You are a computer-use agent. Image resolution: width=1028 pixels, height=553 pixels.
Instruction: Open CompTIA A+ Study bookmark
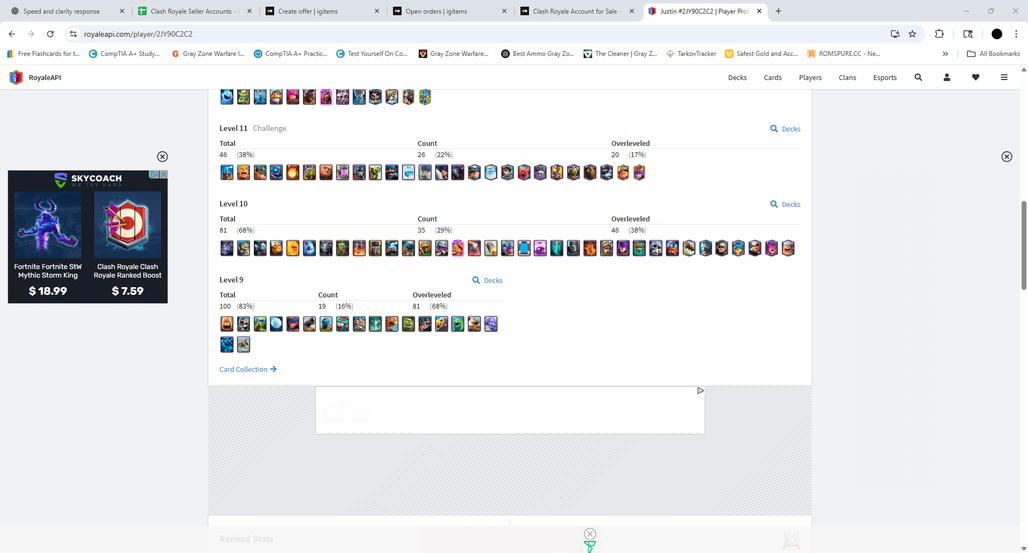pyautogui.click(x=124, y=54)
